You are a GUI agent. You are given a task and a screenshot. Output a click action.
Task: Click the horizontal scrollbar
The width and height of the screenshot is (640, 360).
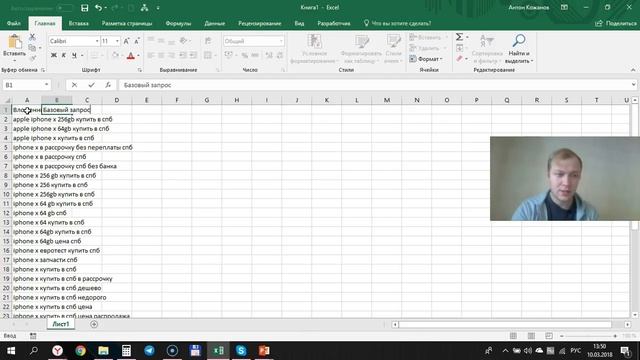[505, 324]
